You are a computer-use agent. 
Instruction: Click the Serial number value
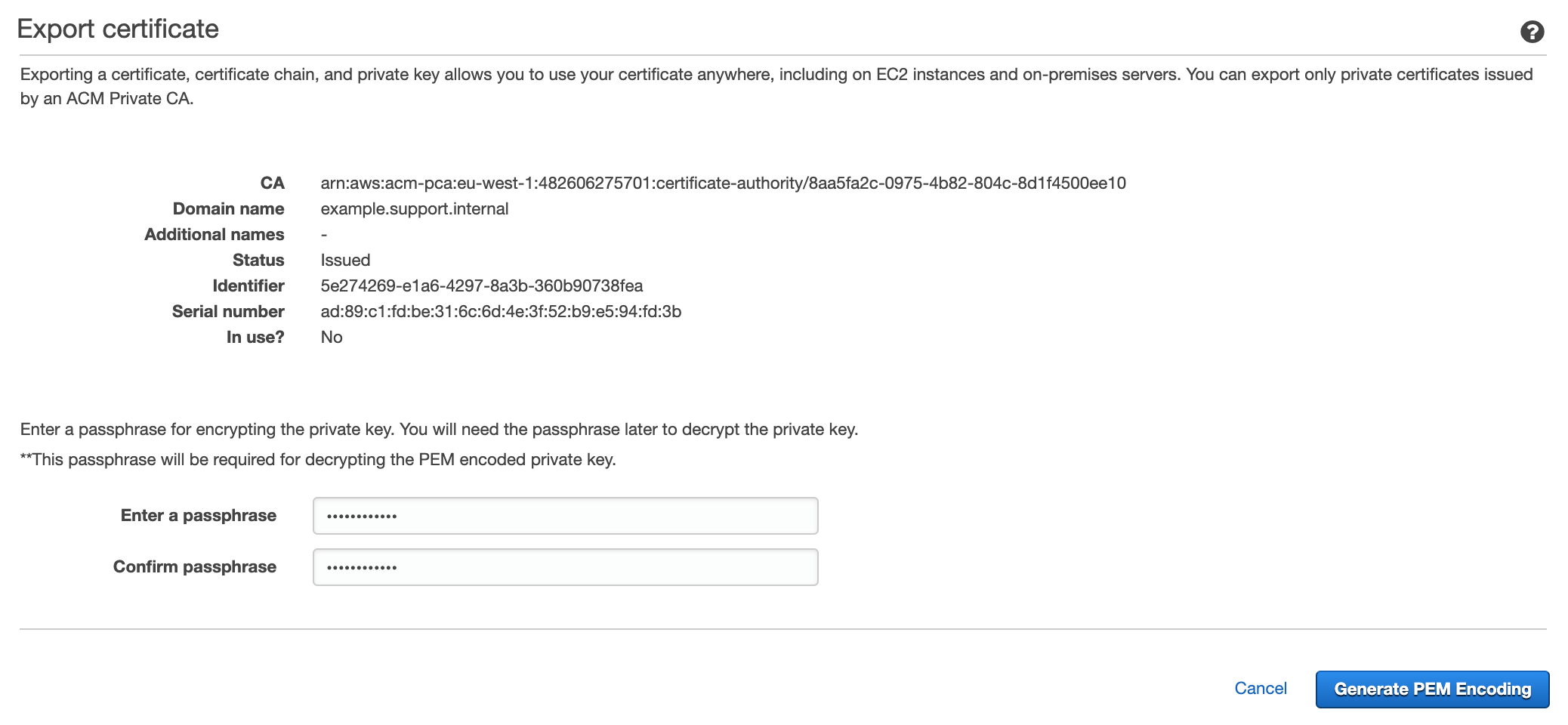[x=500, y=311]
